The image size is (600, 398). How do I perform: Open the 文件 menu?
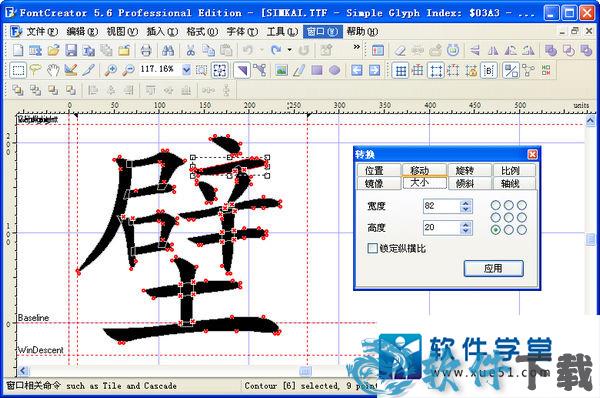click(x=41, y=31)
